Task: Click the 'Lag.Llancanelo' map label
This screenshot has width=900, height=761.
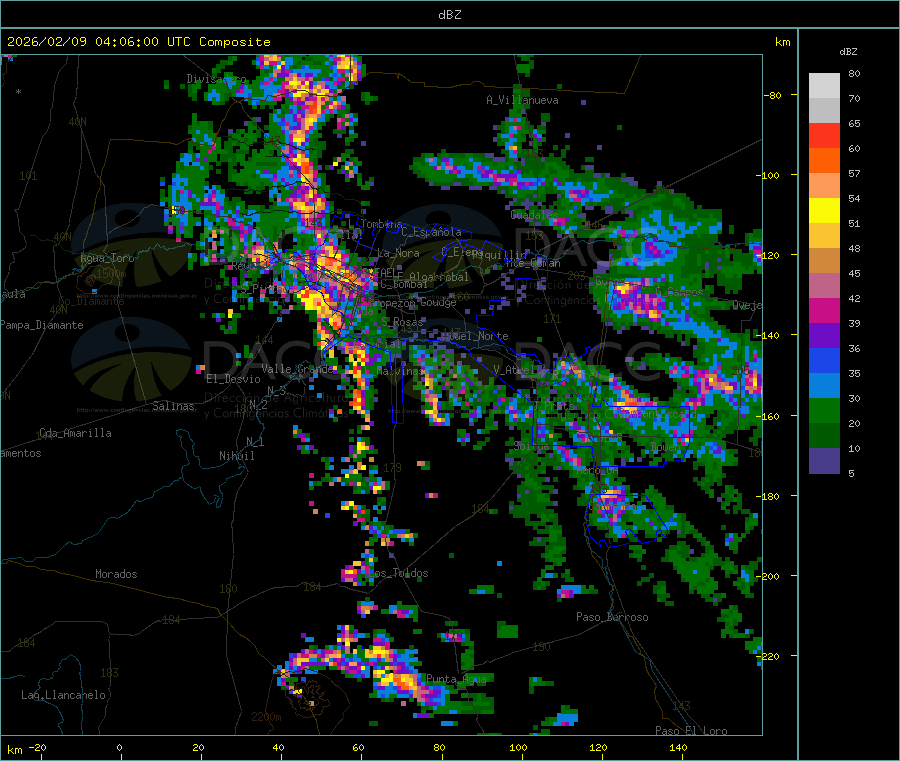Action: (x=63, y=695)
